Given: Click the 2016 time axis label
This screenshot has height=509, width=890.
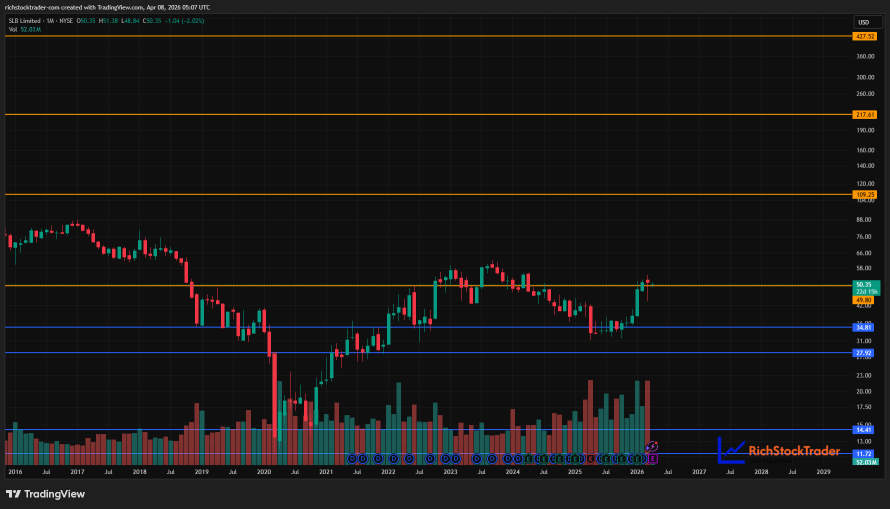Looking at the screenshot, I should pos(15,472).
